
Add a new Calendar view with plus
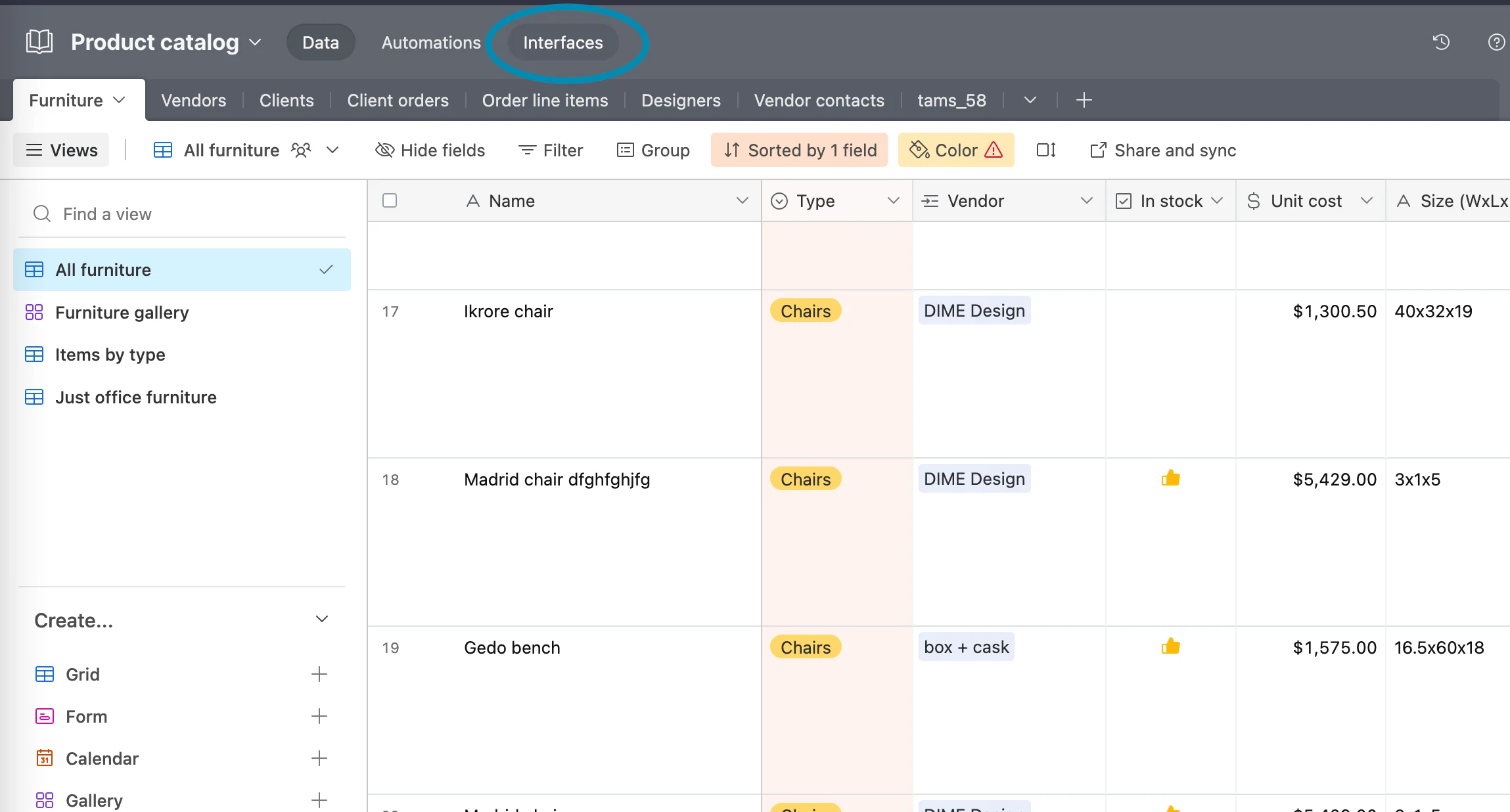(x=319, y=758)
